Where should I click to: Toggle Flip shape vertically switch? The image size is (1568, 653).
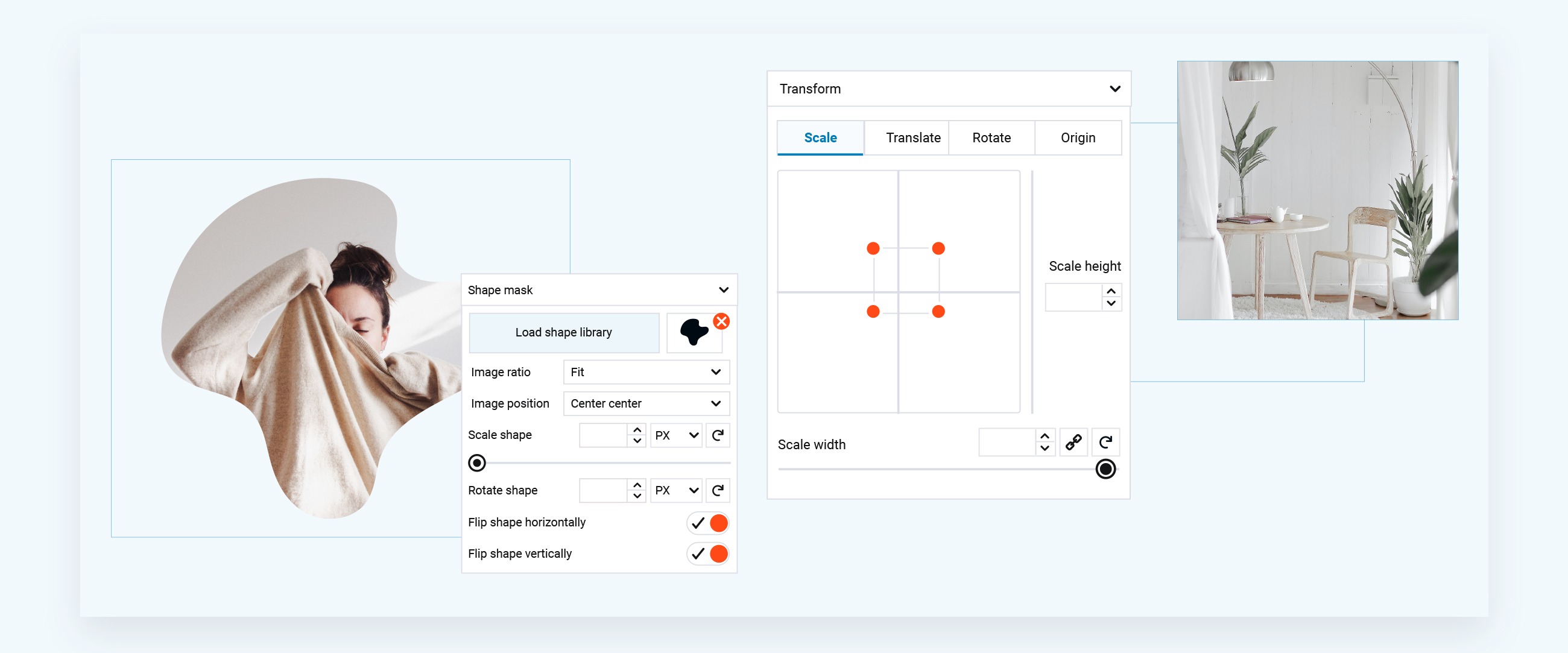(708, 554)
